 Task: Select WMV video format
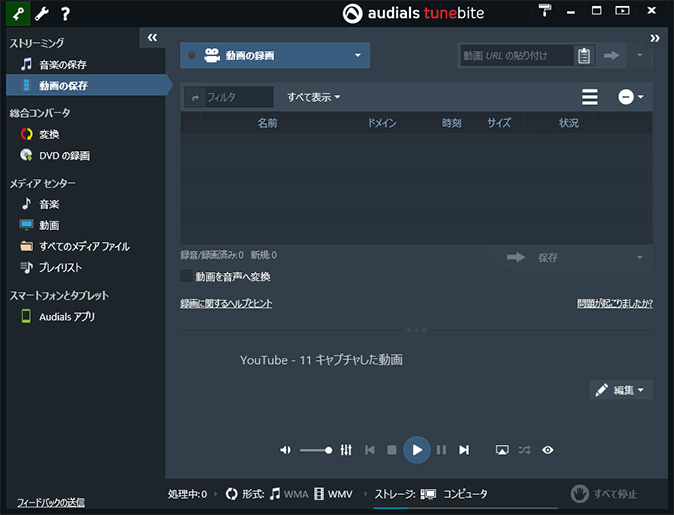333,494
